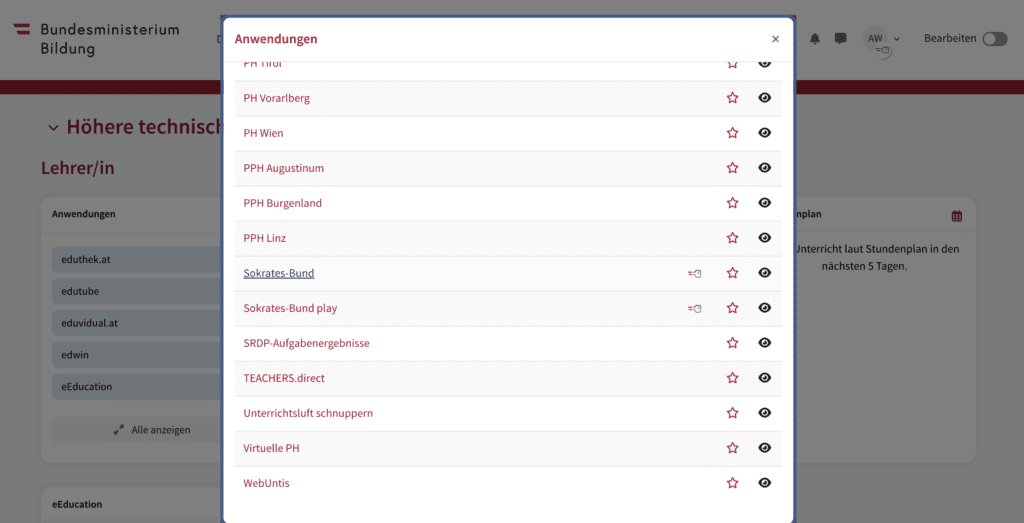Collapse the Höhere technische section chevron
The image size is (1024, 523).
(x=54, y=128)
